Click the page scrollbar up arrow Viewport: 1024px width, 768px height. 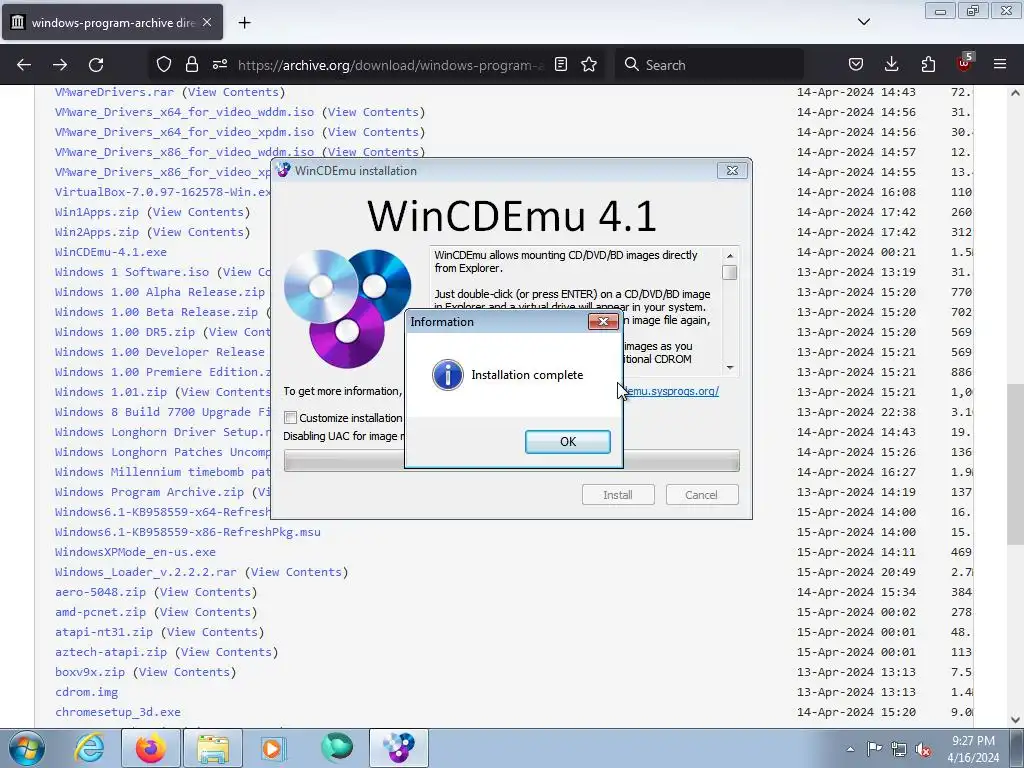1015,93
